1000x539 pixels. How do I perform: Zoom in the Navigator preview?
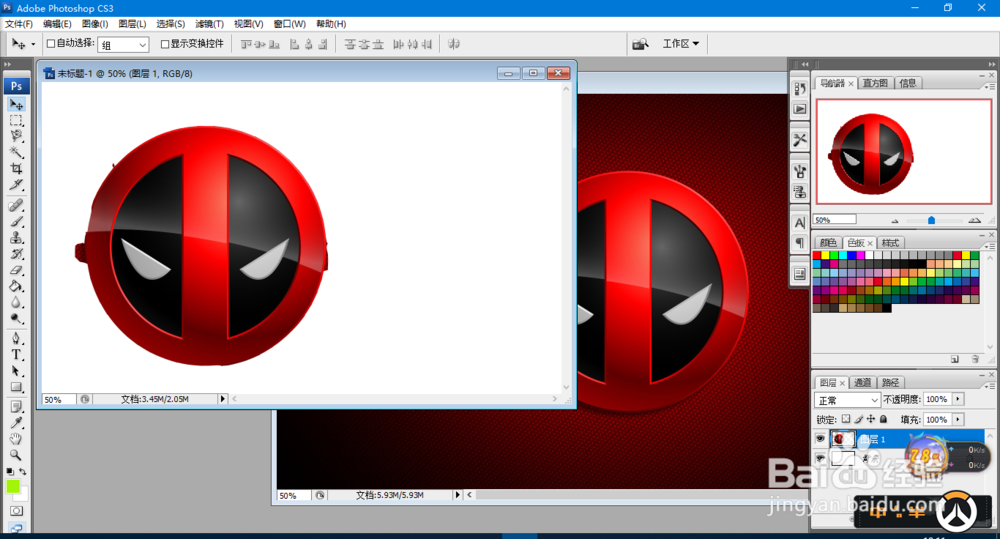(x=974, y=220)
